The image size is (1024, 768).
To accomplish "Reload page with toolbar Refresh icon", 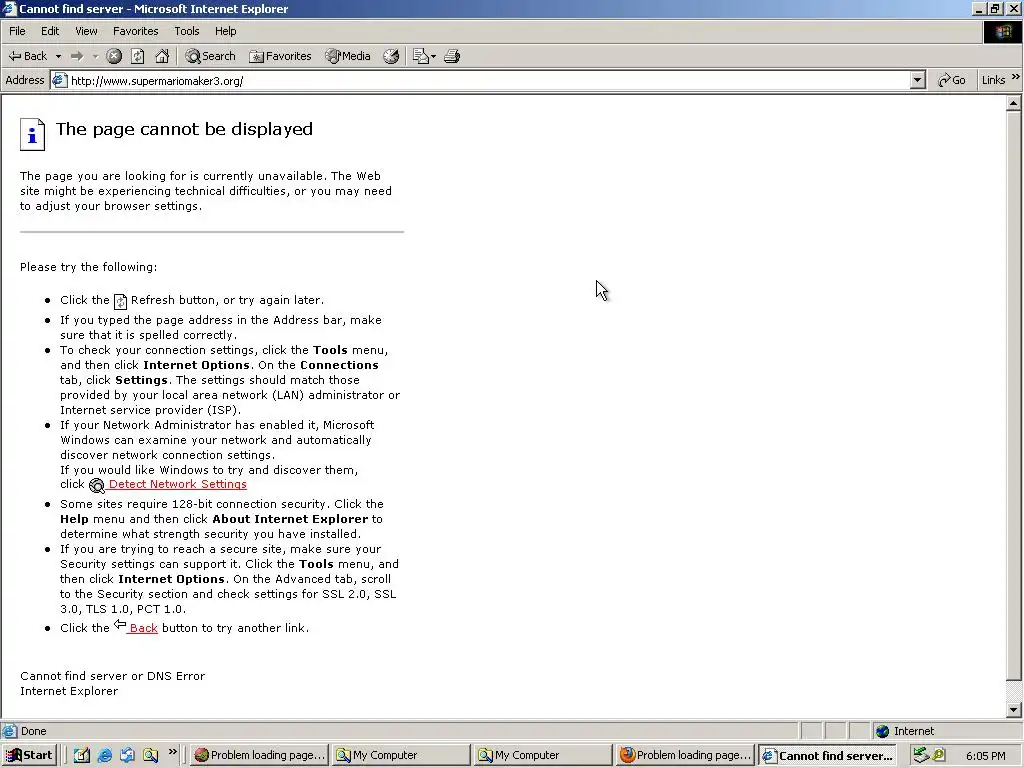I will pyautogui.click(x=138, y=56).
